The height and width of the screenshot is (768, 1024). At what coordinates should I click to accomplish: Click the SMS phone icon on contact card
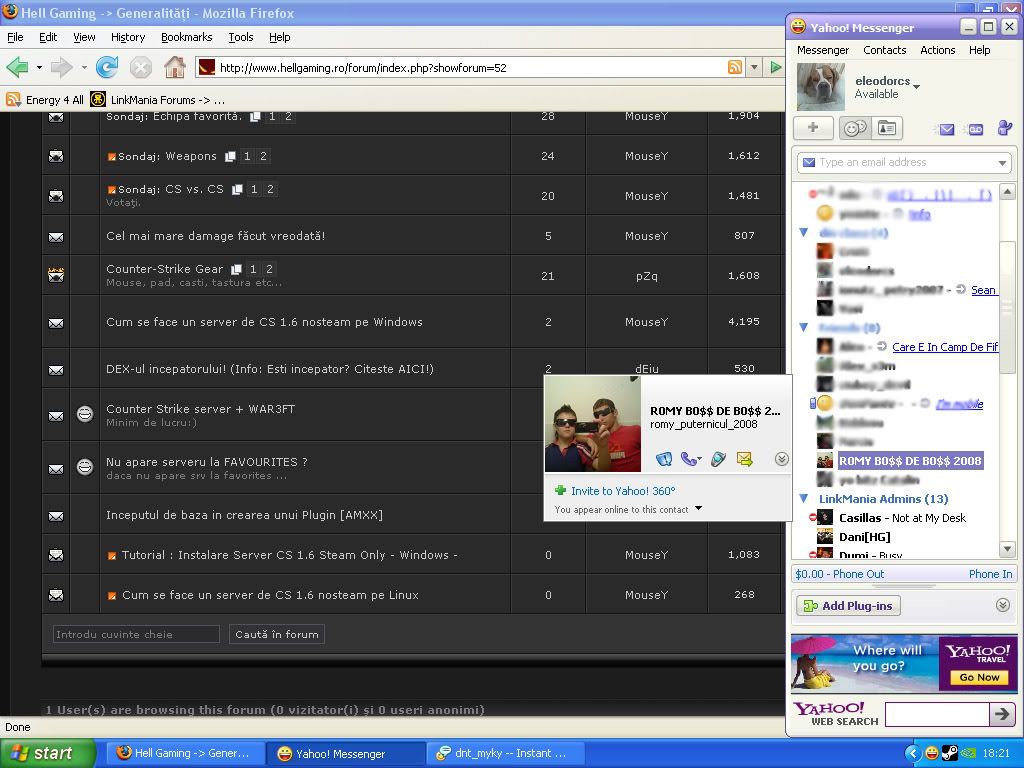[718, 459]
